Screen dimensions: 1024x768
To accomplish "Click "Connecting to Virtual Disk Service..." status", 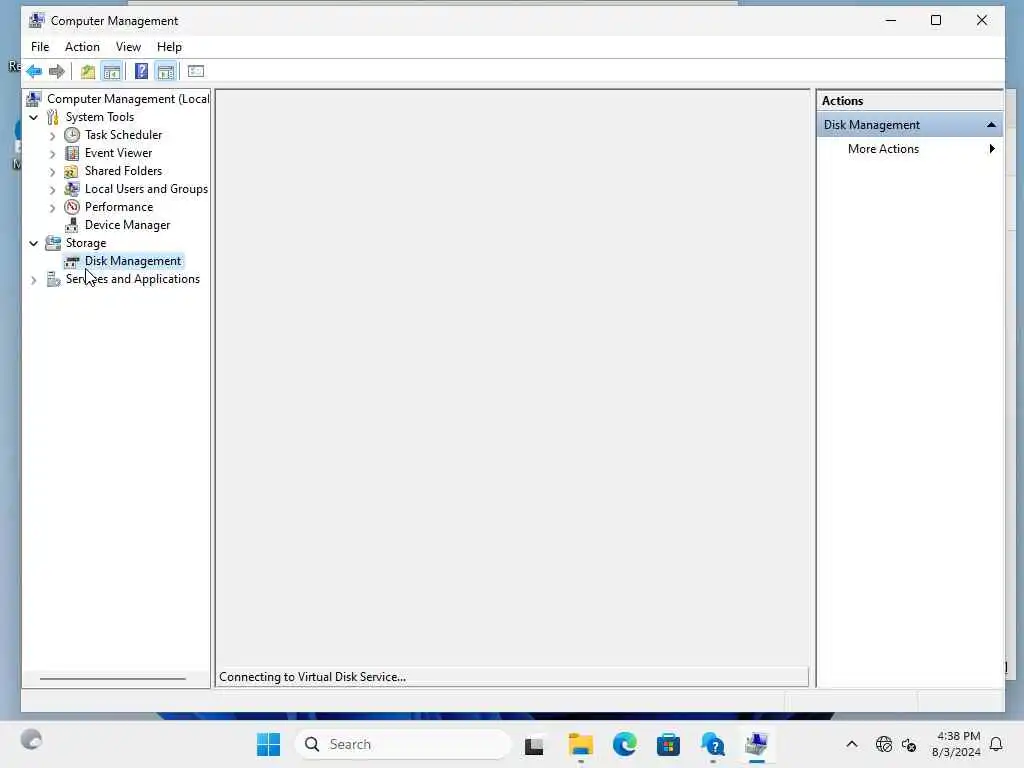I will coord(312,677).
